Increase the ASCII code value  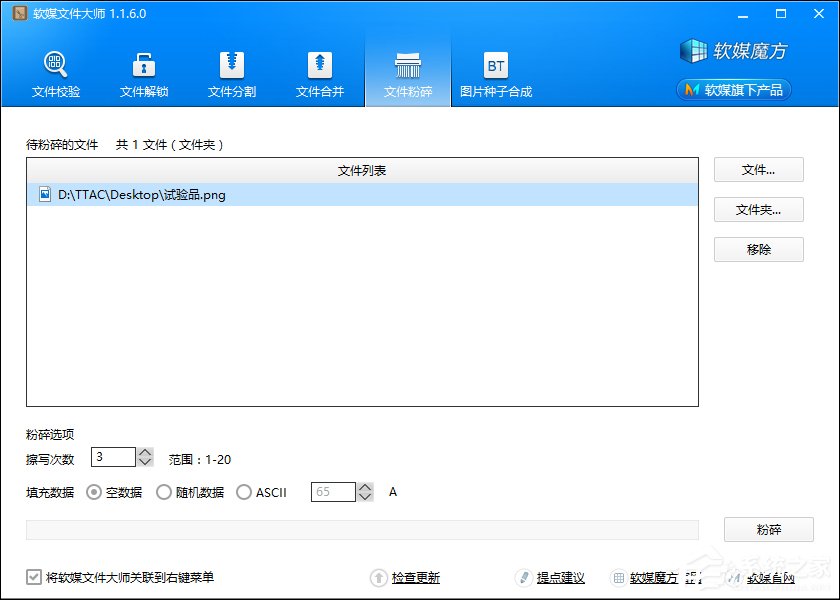pos(365,488)
